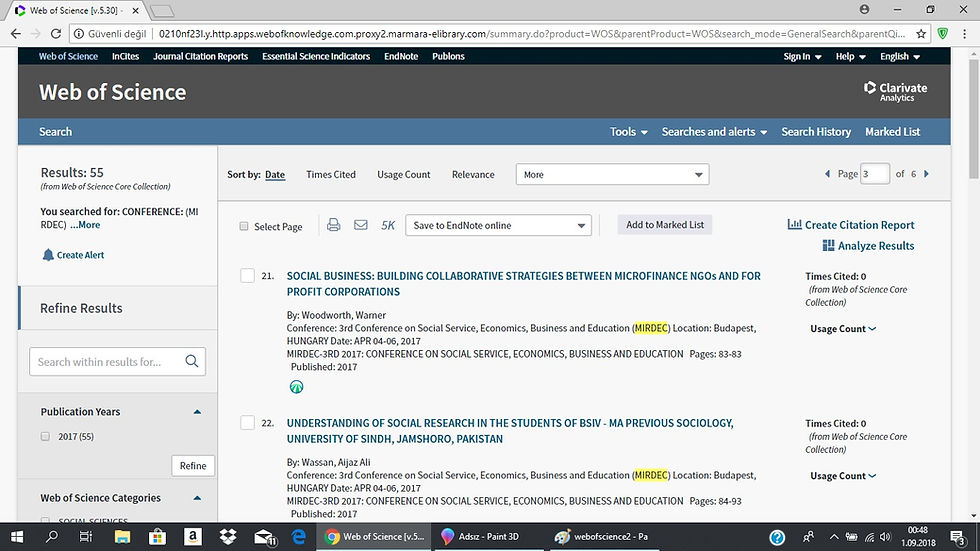Click the search magnifier in refine box
The image size is (980, 551).
(192, 361)
